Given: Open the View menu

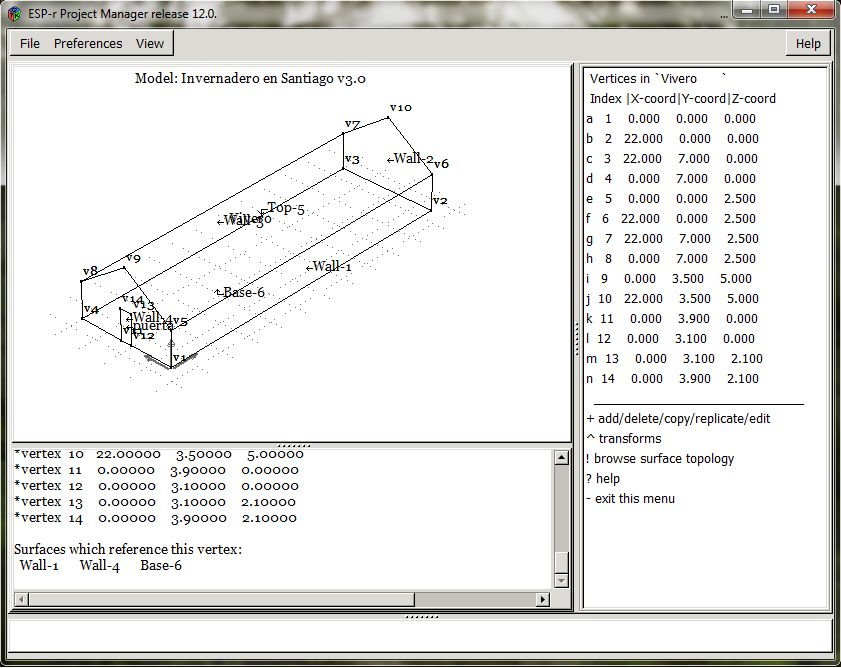Looking at the screenshot, I should click(x=150, y=43).
